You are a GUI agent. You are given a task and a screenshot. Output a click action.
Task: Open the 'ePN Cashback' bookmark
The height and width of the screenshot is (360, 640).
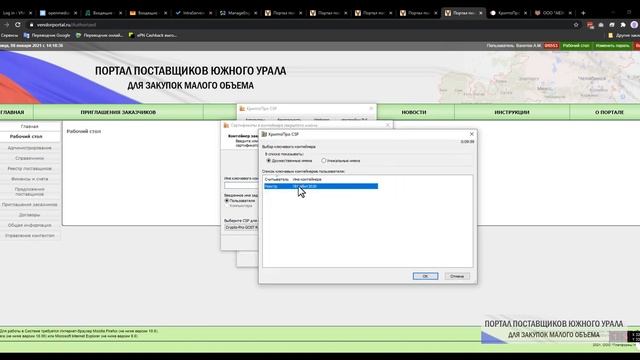pyautogui.click(x=153, y=36)
